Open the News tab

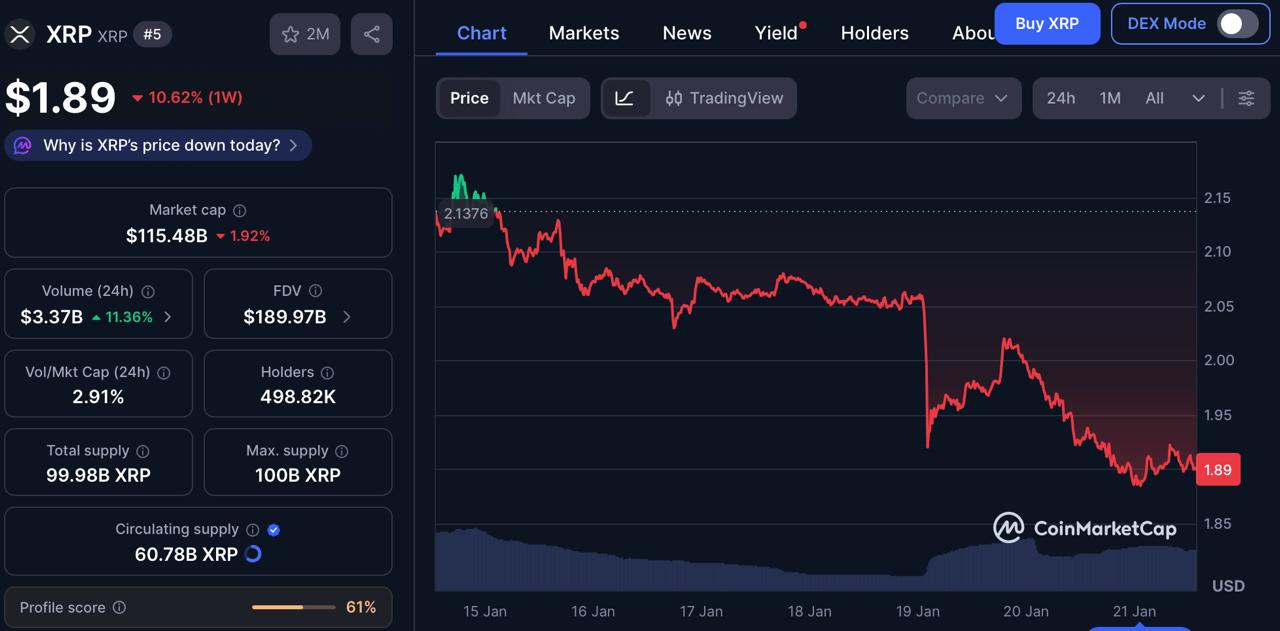pos(686,32)
